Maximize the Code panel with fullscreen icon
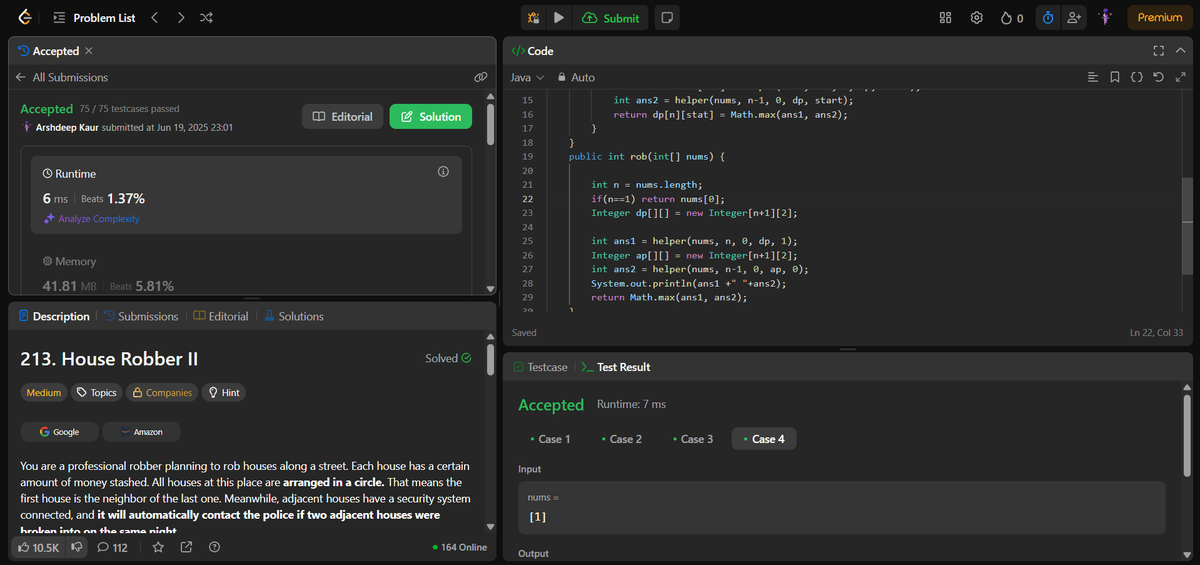Screen dimensions: 1200x565 [x=1159, y=51]
